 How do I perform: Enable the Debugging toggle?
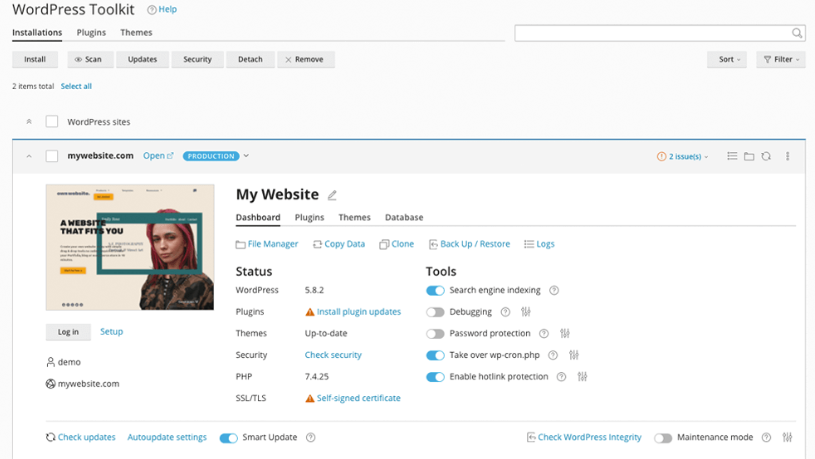point(435,312)
